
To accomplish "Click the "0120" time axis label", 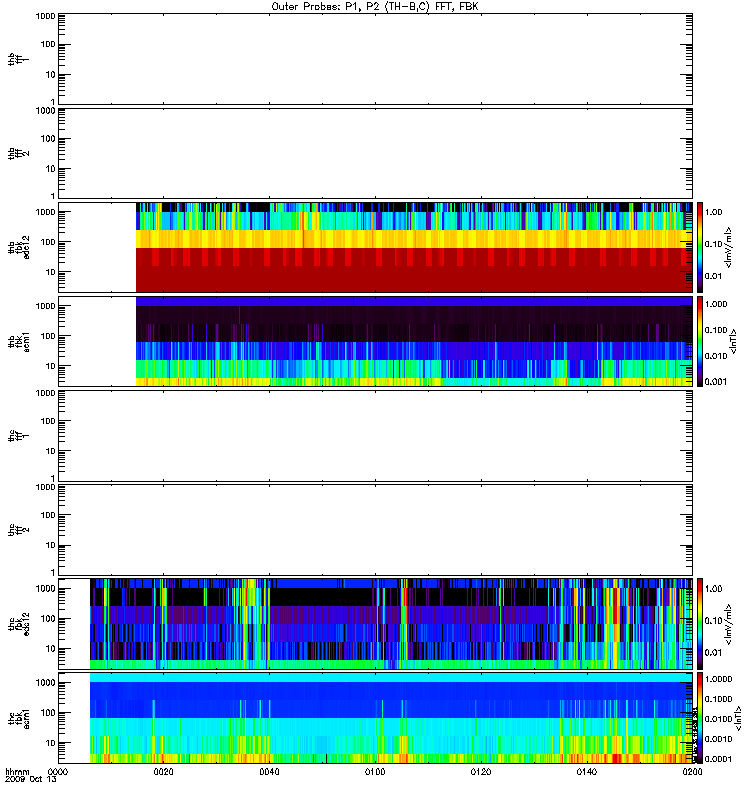I will coord(481,772).
